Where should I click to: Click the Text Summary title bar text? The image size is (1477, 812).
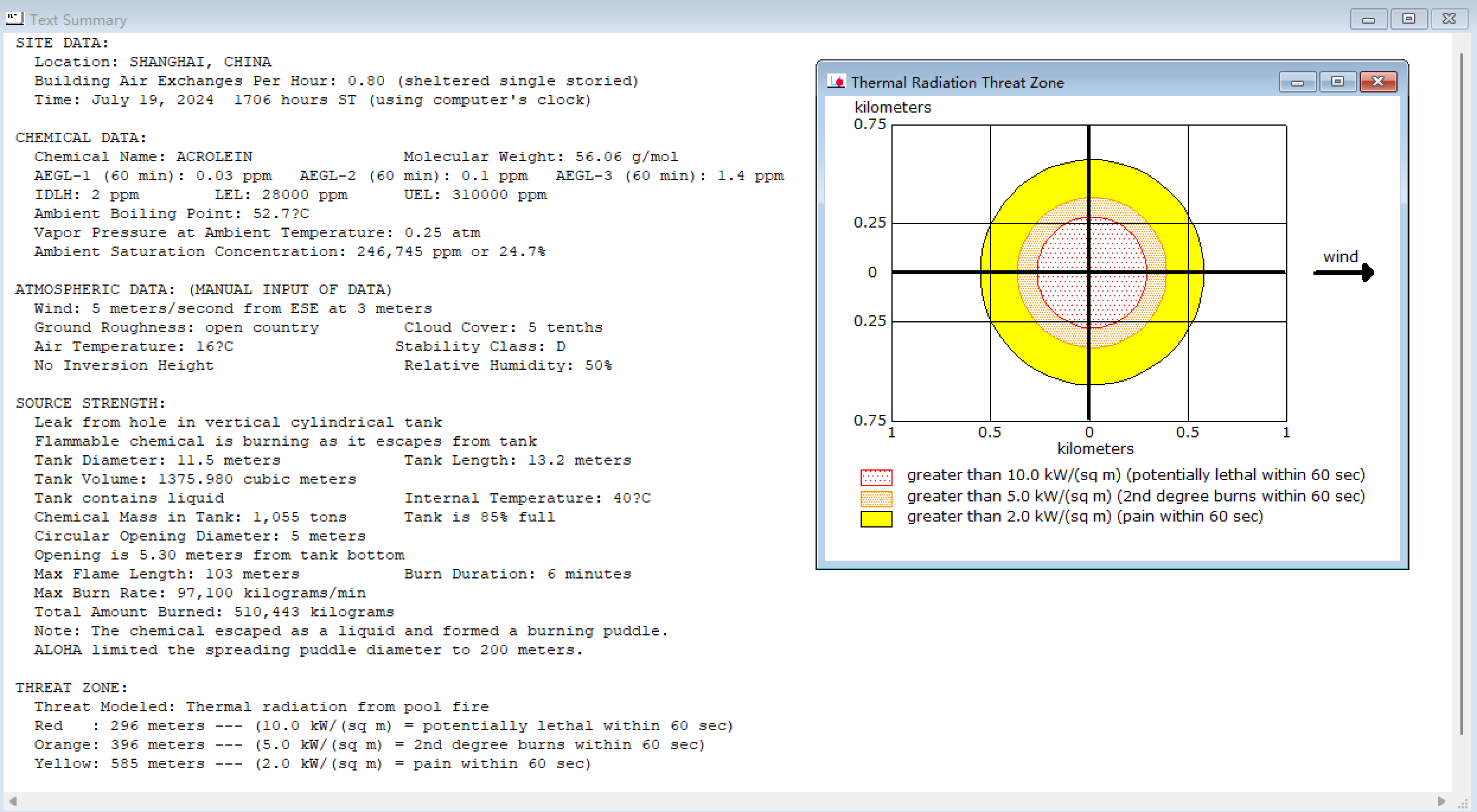[78, 20]
